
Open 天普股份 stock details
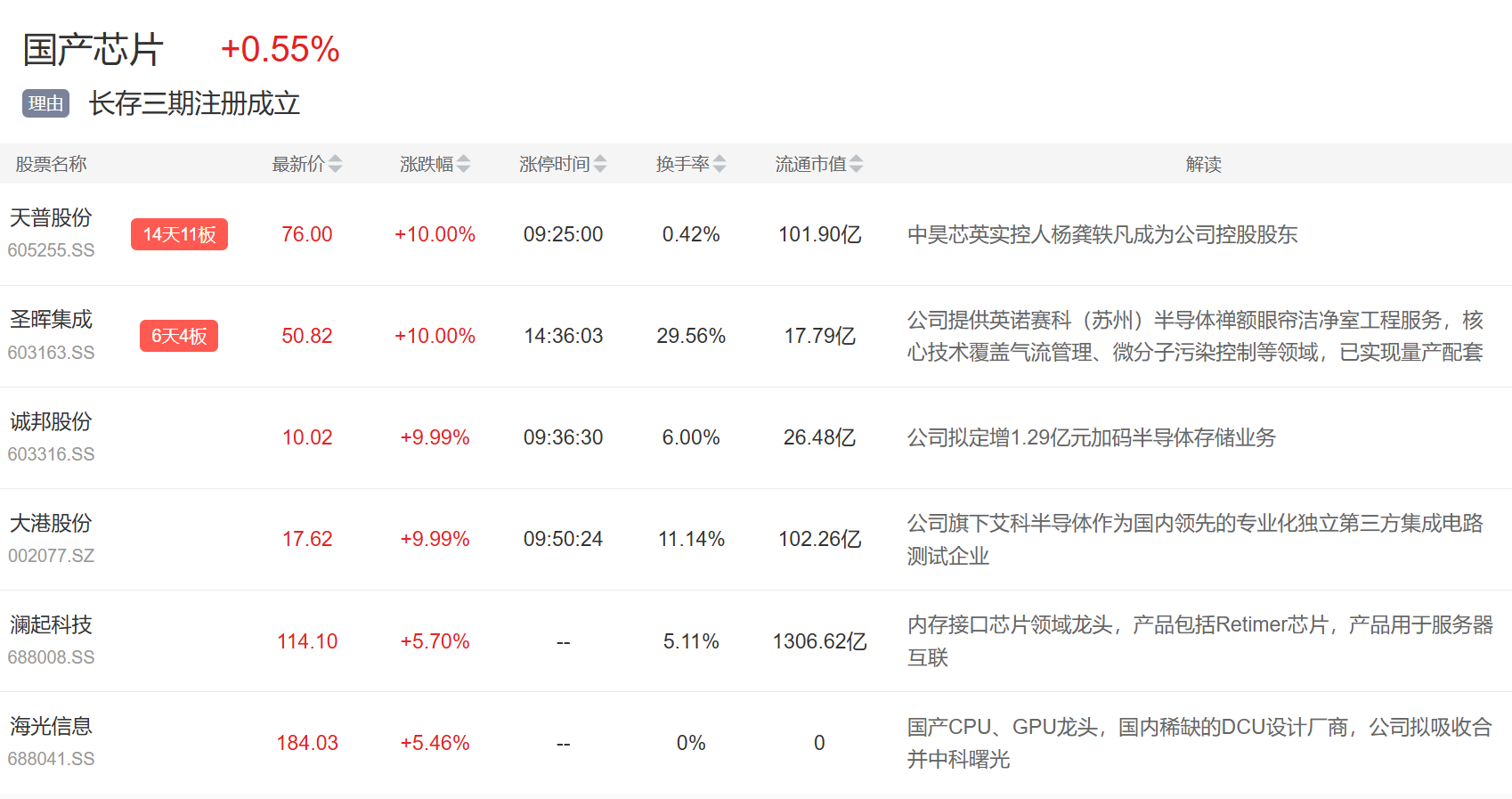pyautogui.click(x=51, y=217)
